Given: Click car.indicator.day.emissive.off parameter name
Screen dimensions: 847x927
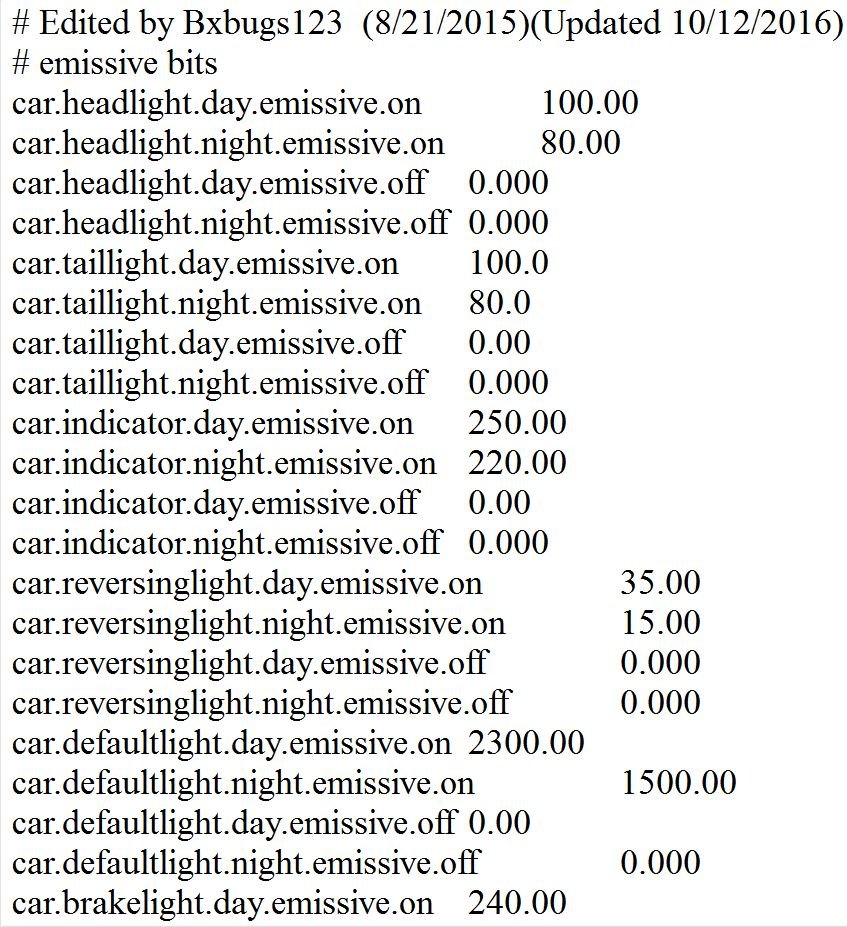Looking at the screenshot, I should click(215, 504).
